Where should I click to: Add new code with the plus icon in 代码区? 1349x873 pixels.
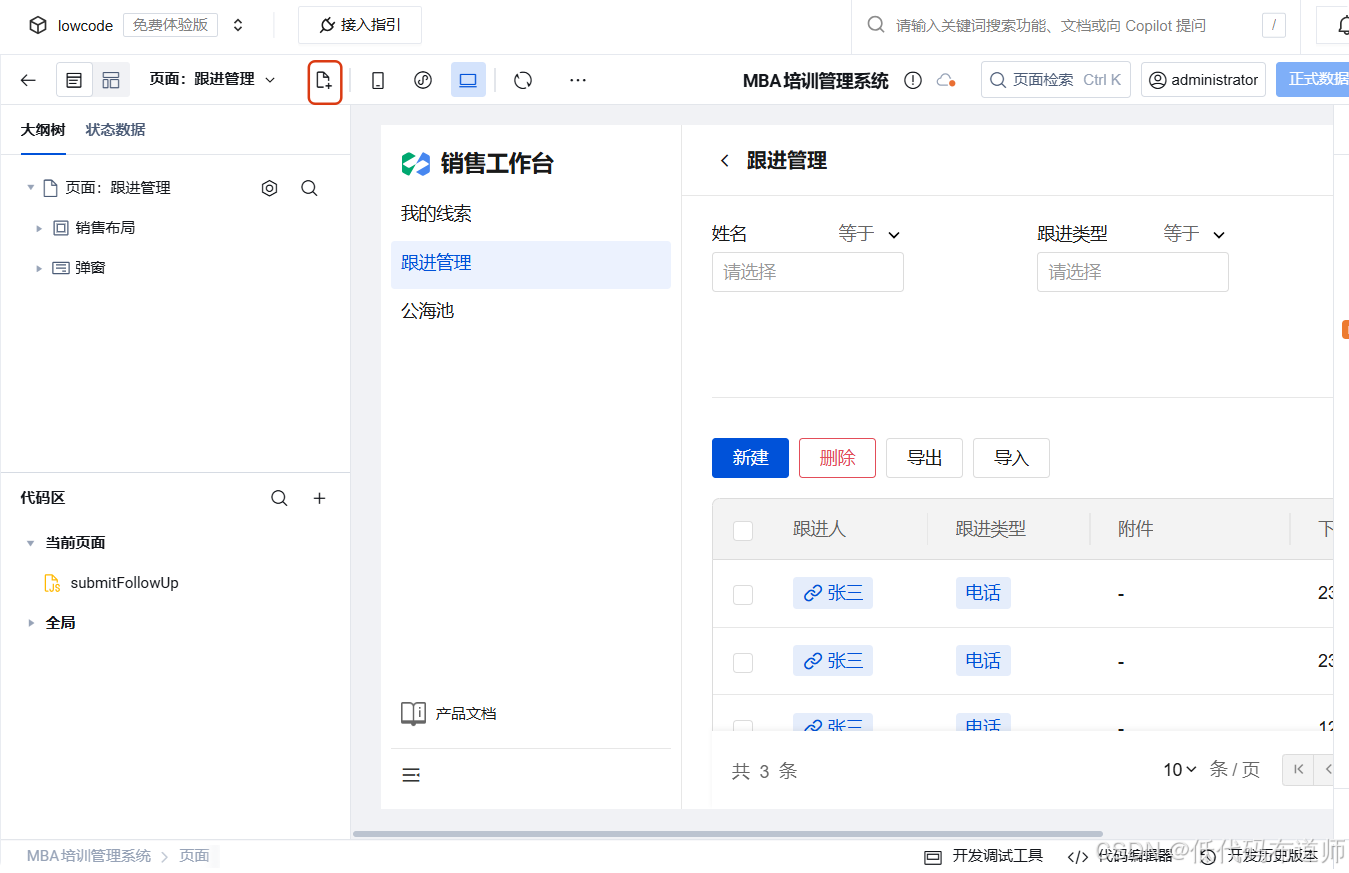(319, 497)
